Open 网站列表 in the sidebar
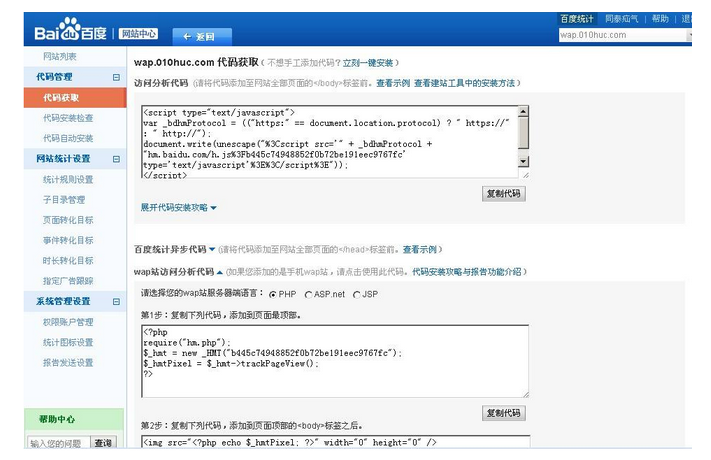 coord(59,56)
